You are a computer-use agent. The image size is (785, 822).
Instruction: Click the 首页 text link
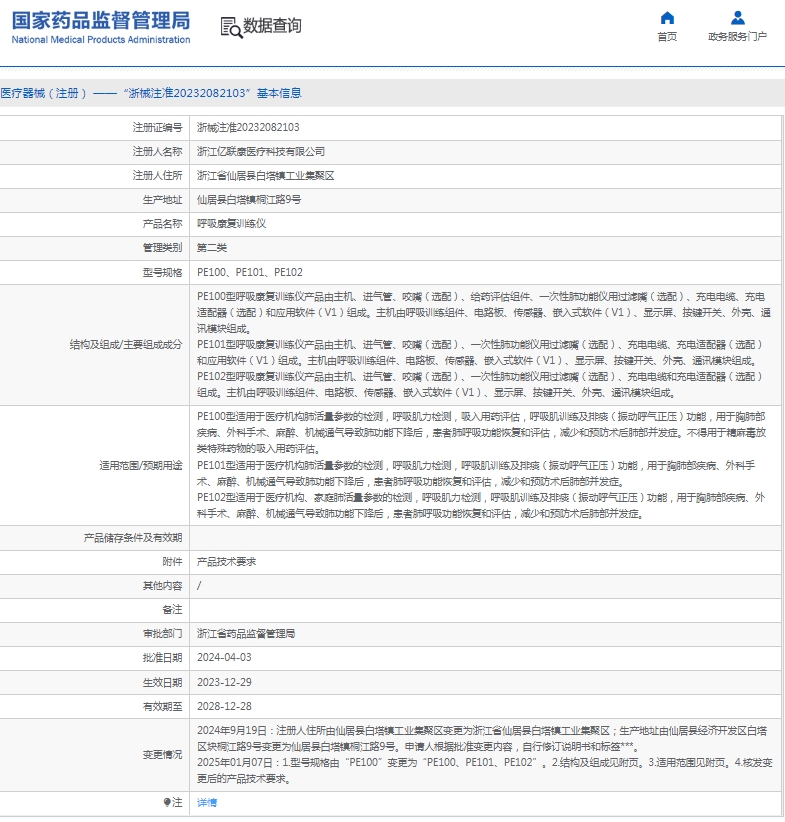coord(666,37)
